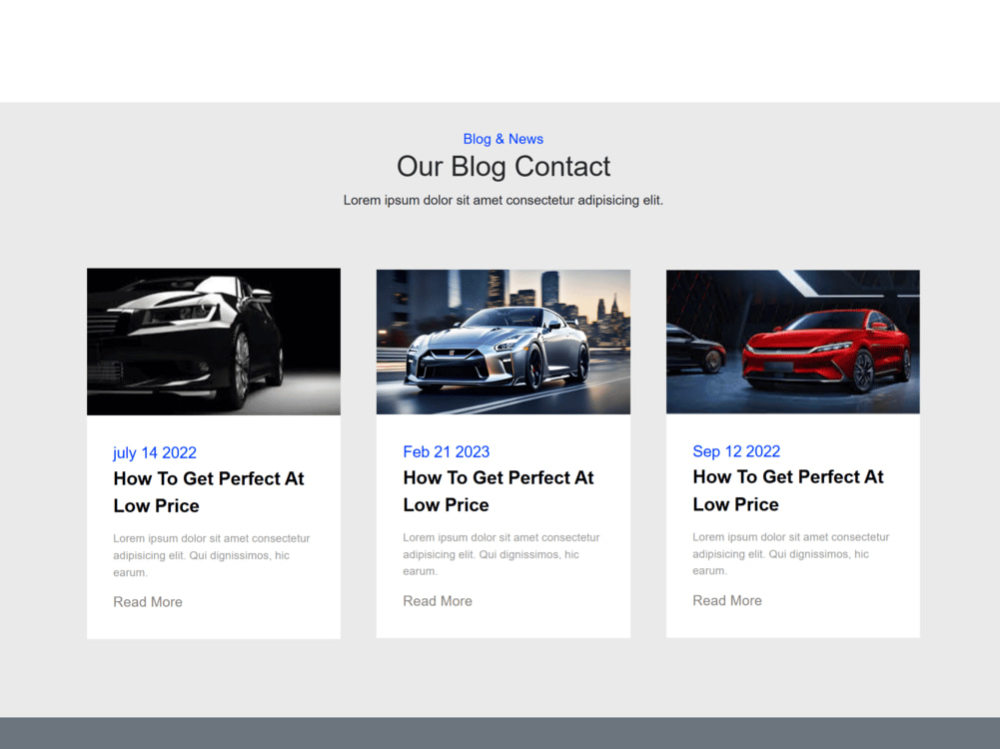Screen dimensions: 1000x749
Task: Click the description text in Sep 12 card
Action: point(791,554)
